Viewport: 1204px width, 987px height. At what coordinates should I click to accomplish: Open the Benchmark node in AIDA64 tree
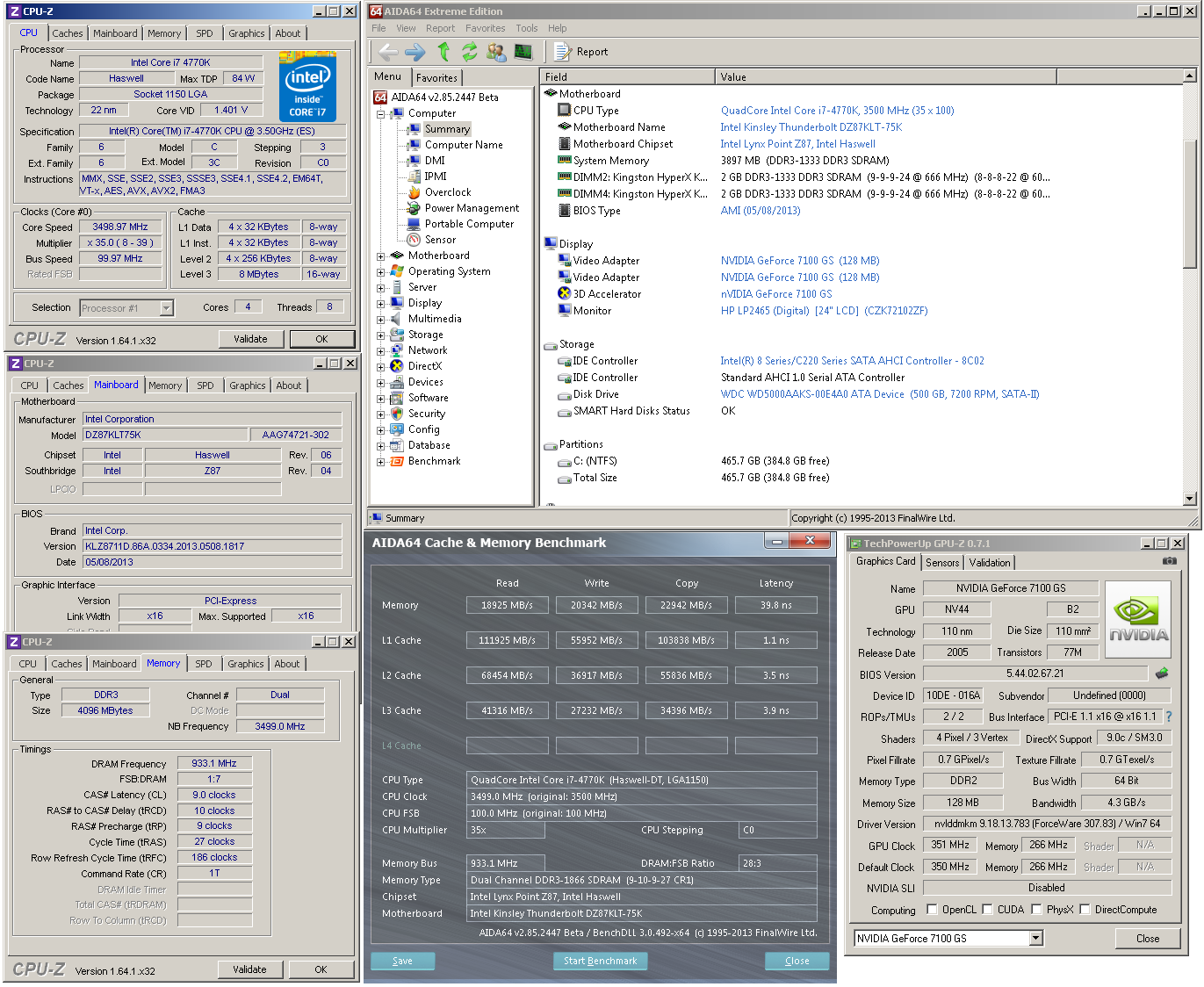(434, 461)
